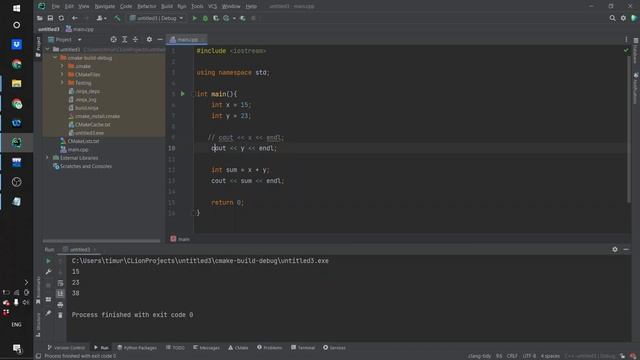Image resolution: width=640 pixels, height=360 pixels.
Task: Toggle scroll to end in the Run console
Action: point(60,293)
